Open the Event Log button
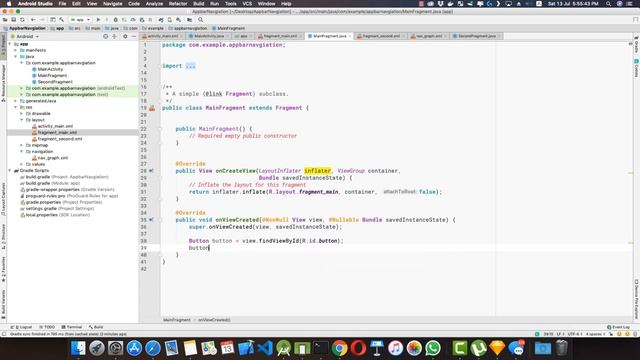 click(x=618, y=327)
